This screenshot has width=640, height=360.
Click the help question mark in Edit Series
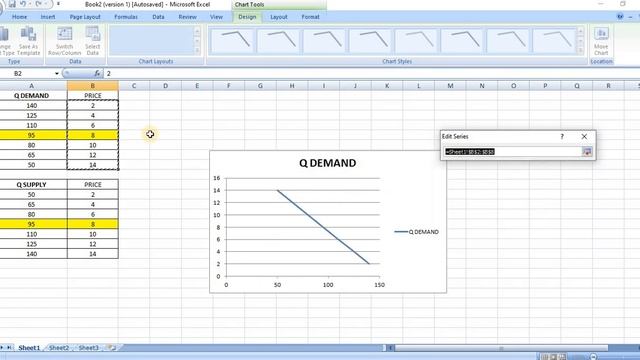point(562,136)
